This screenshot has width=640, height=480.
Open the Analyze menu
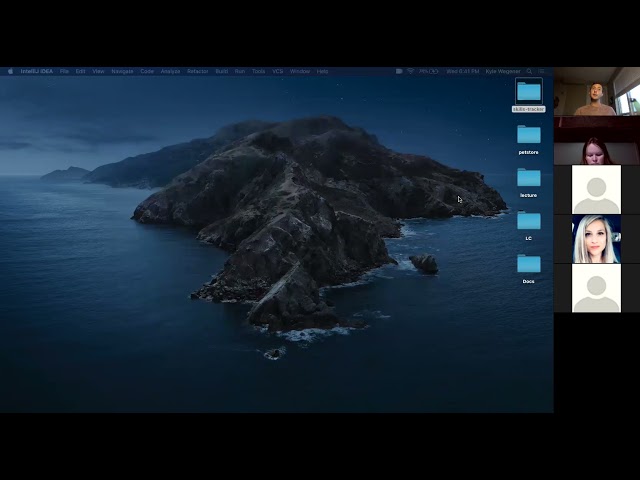[170, 71]
